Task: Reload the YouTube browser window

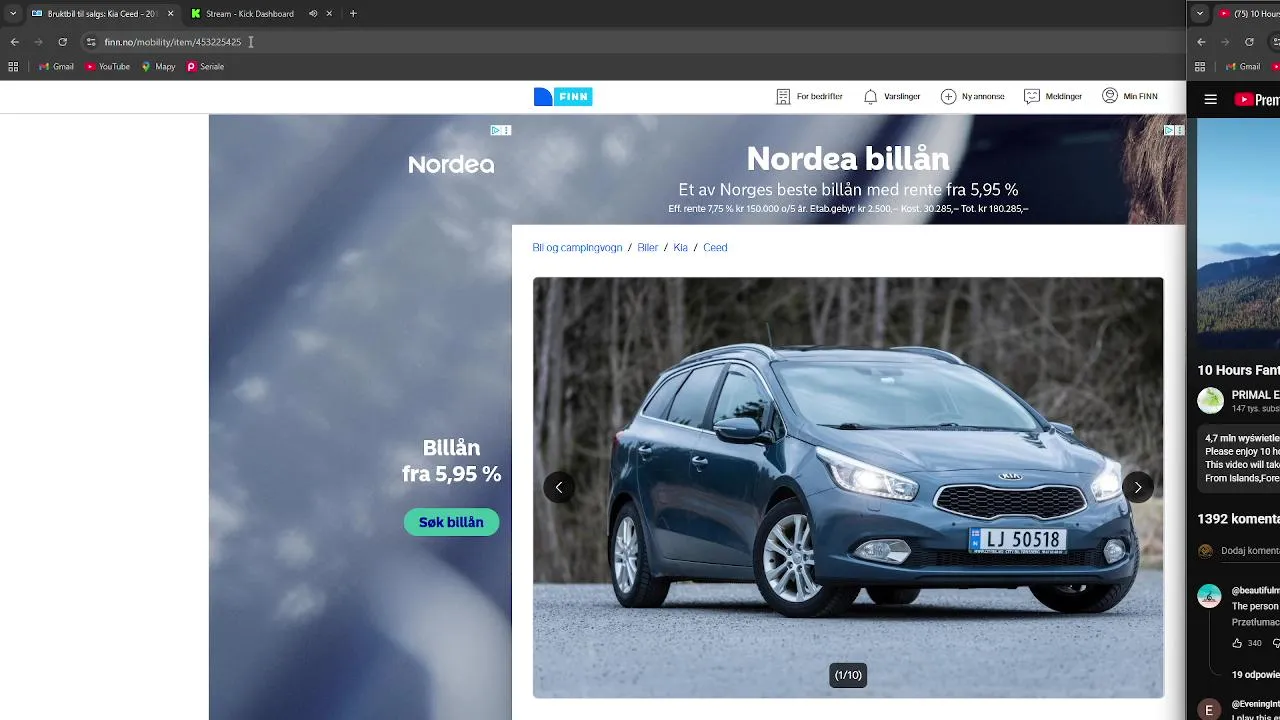Action: pyautogui.click(x=1249, y=42)
